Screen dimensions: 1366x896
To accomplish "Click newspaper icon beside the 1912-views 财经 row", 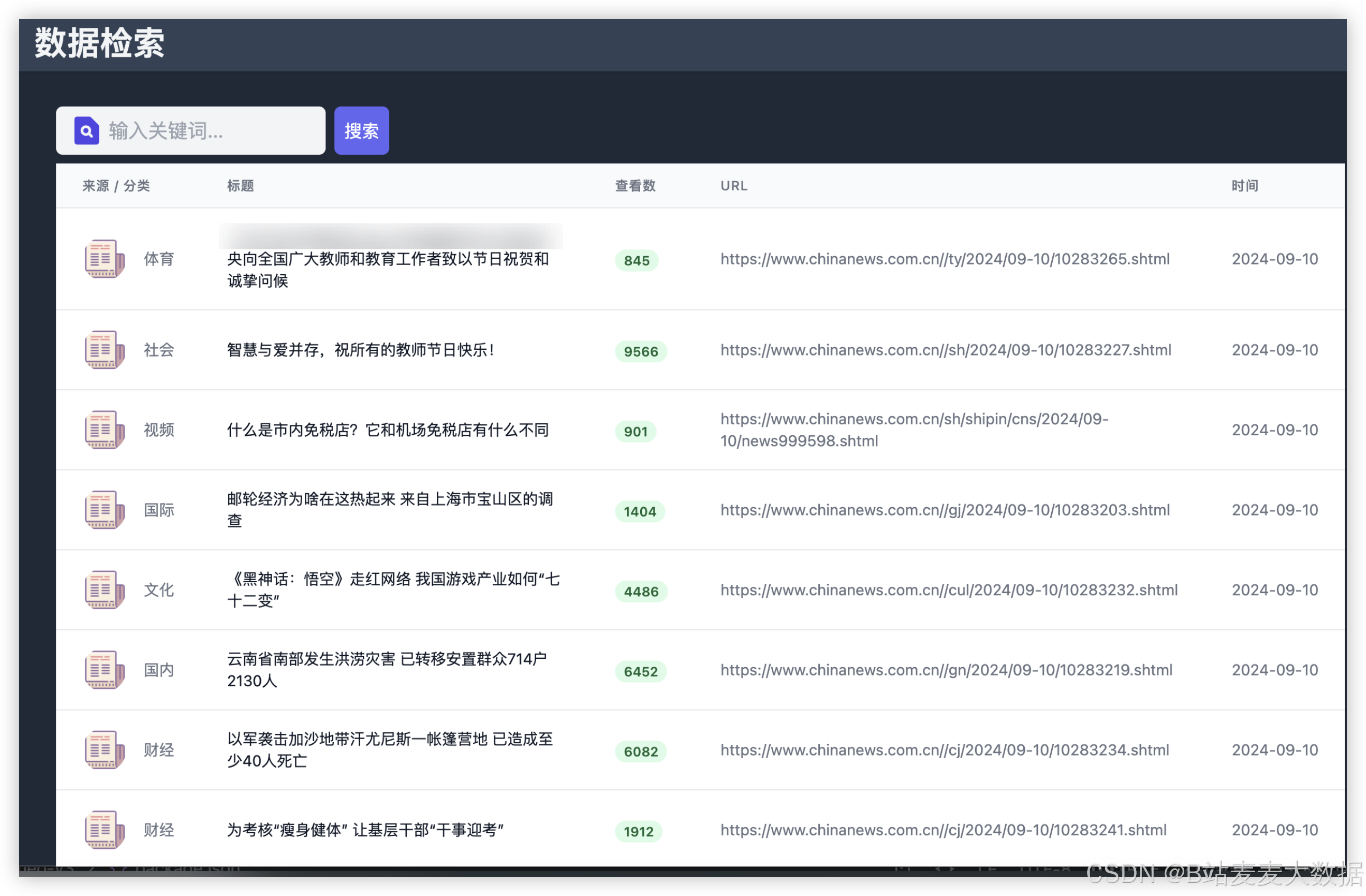I will [105, 829].
